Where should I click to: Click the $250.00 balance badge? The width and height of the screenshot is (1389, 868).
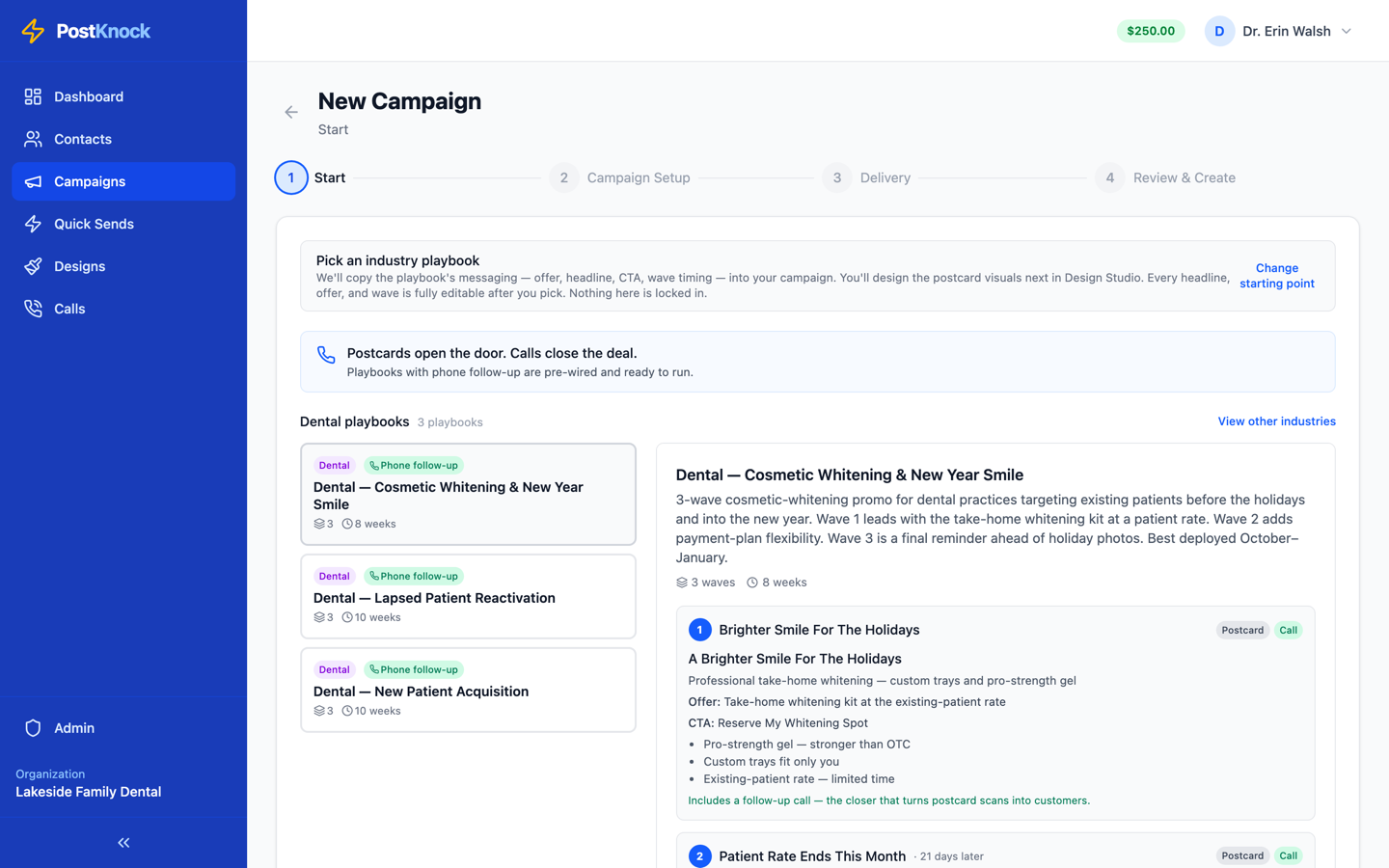[x=1151, y=31]
